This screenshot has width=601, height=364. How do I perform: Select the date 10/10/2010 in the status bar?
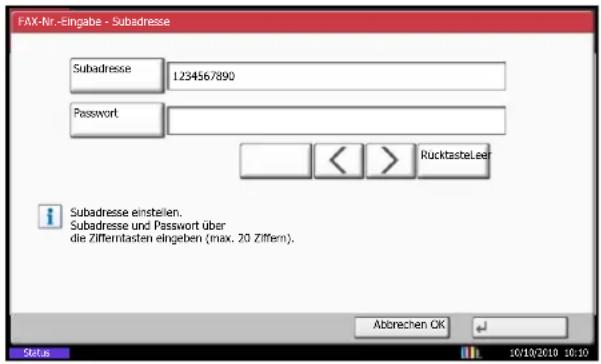click(x=533, y=353)
